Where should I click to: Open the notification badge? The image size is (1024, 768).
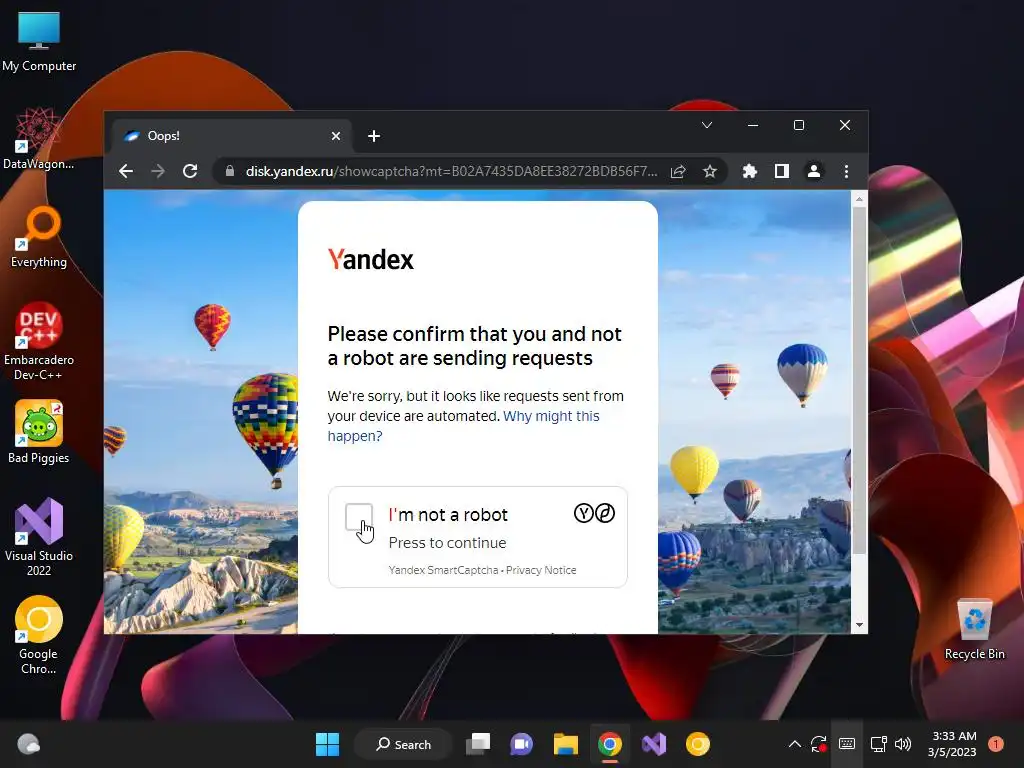(x=995, y=744)
